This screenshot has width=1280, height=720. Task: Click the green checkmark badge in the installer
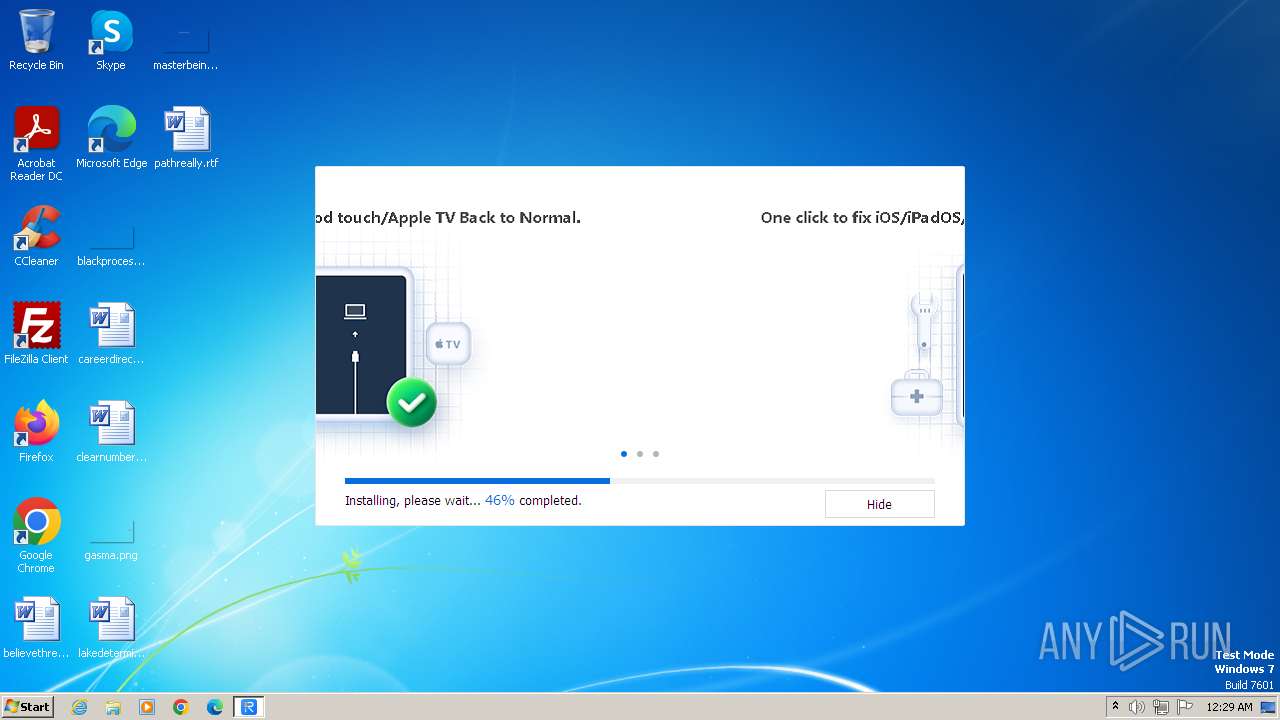(411, 402)
